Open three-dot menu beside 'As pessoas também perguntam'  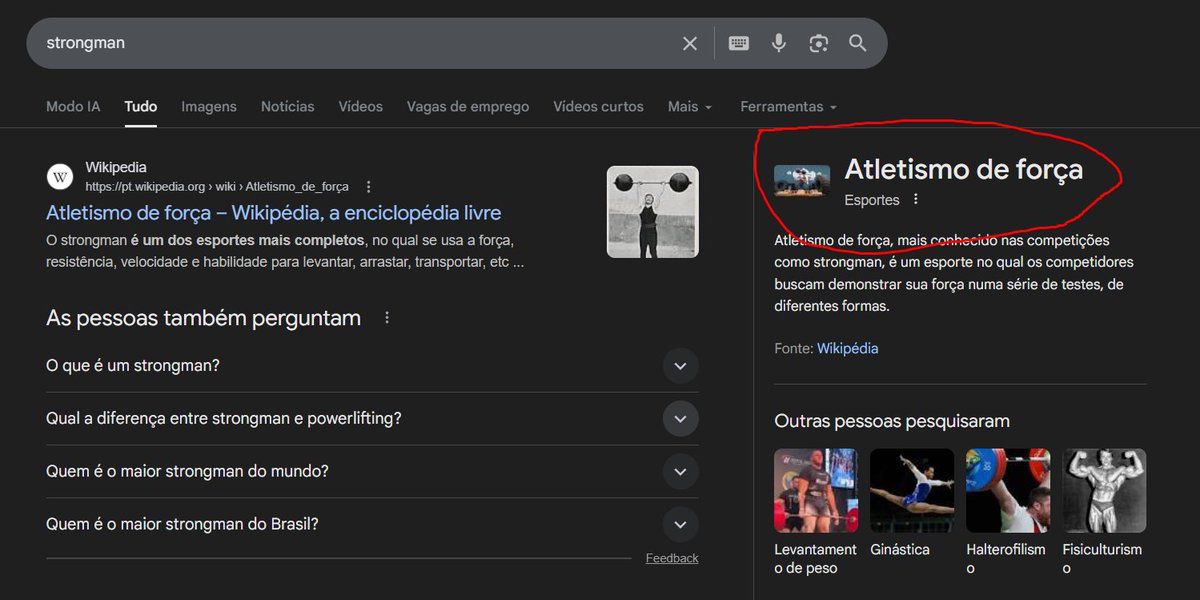387,318
